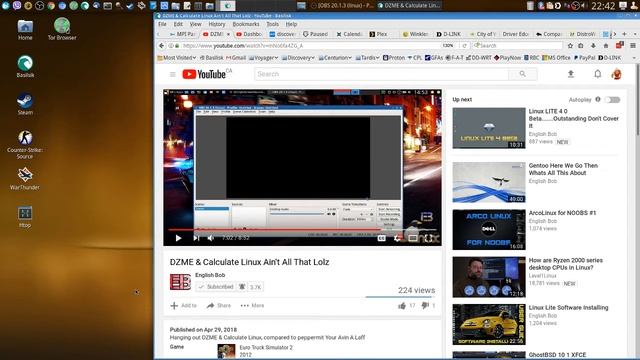The height and width of the screenshot is (360, 640).
Task: Open the More actions menu
Action: click(x=252, y=305)
